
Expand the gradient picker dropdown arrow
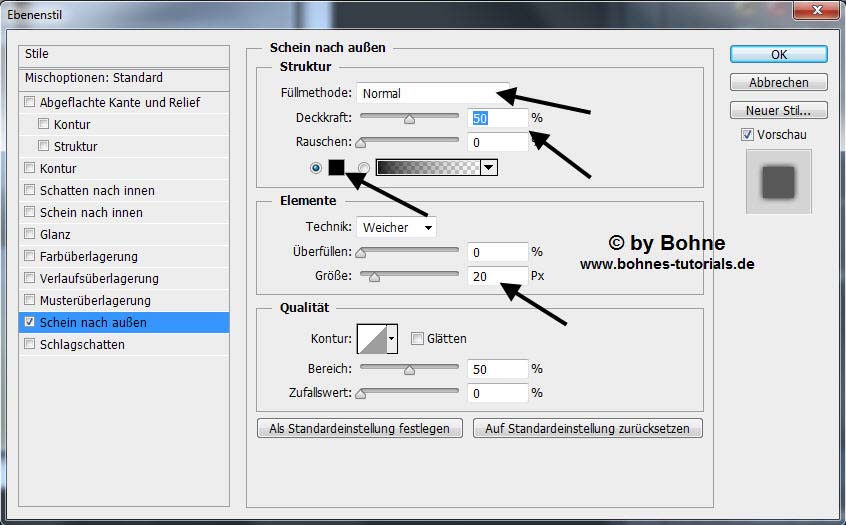coord(488,168)
